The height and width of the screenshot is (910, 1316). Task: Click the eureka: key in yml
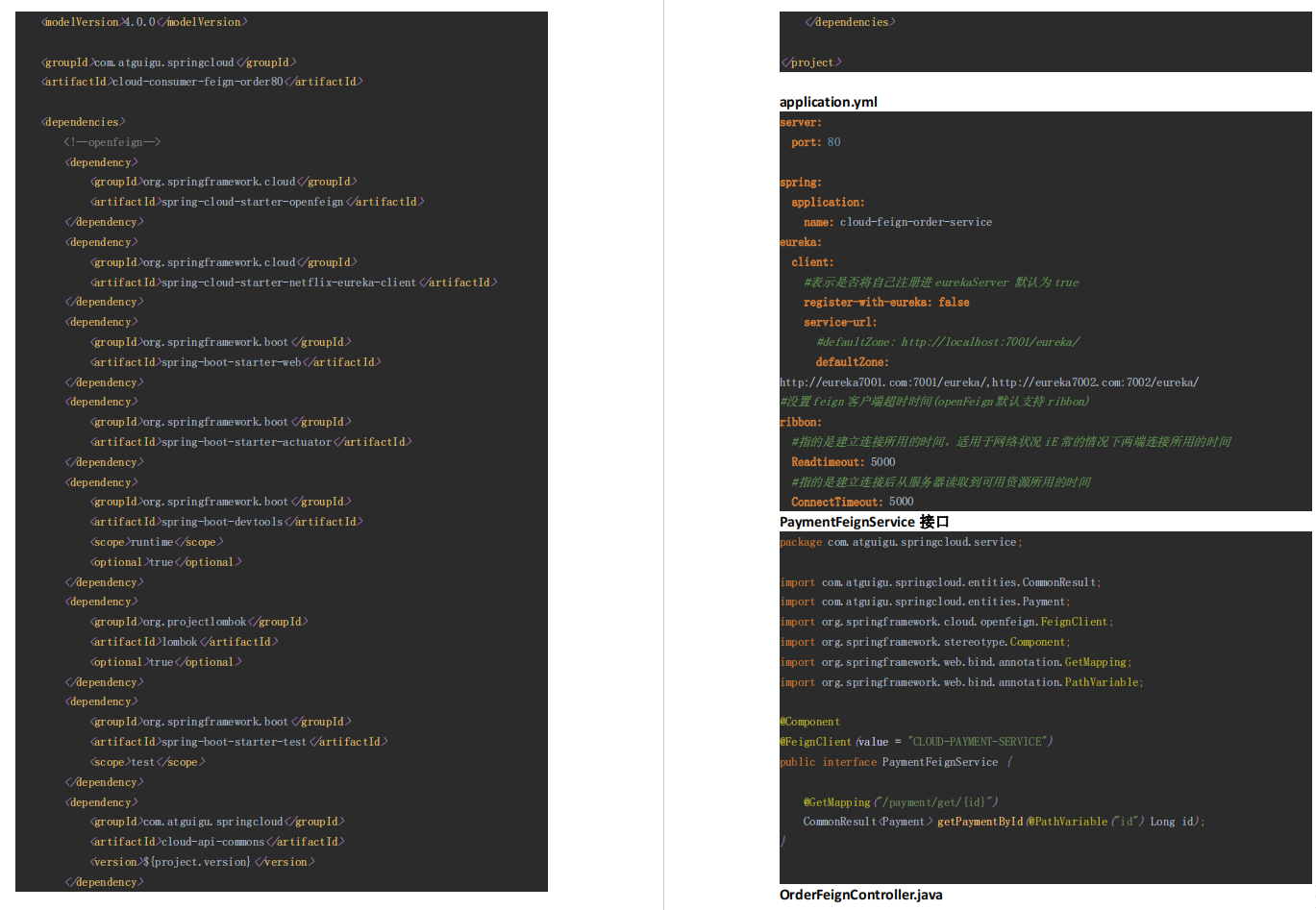(801, 242)
